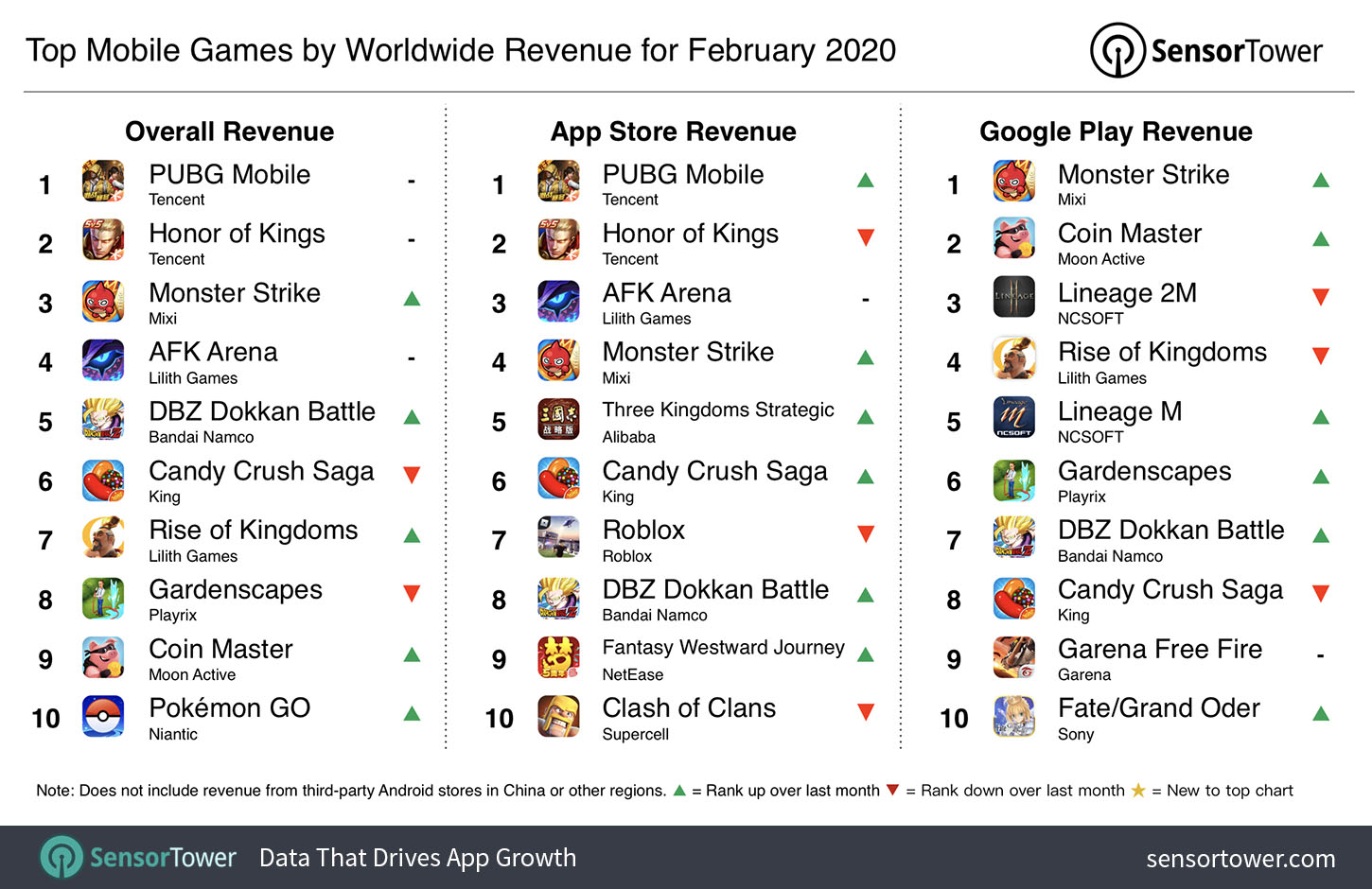1372x889 pixels.
Task: Click 'Supercell' publisher text
Action: coord(636,734)
